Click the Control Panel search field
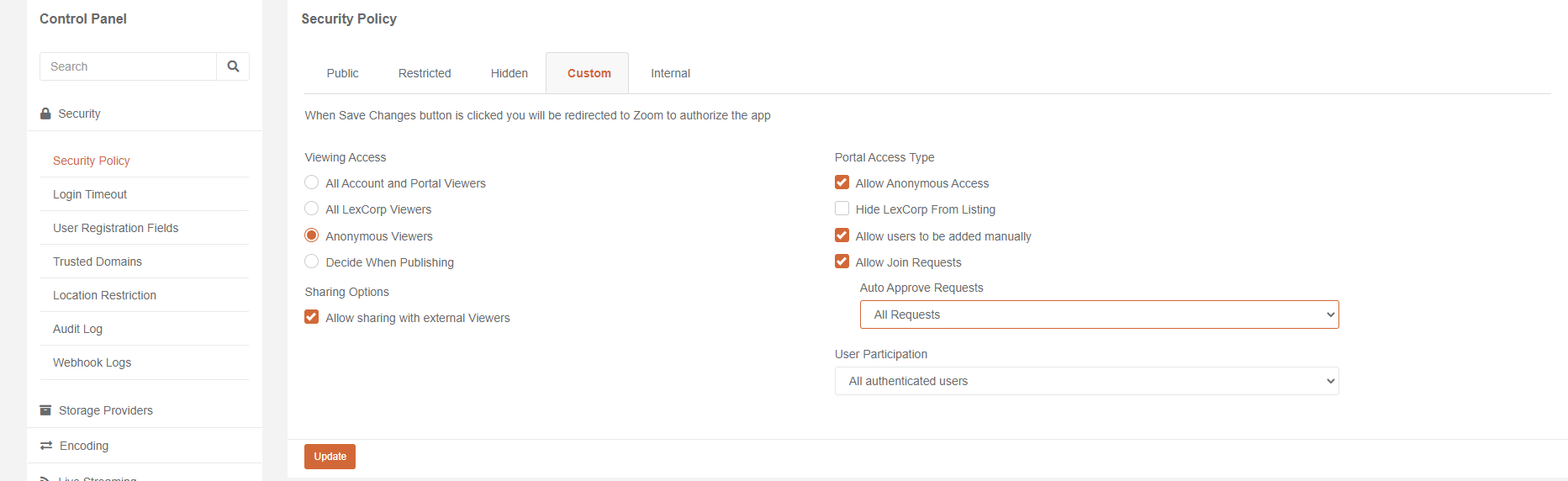Viewport: 1568px width, 481px height. [128, 66]
